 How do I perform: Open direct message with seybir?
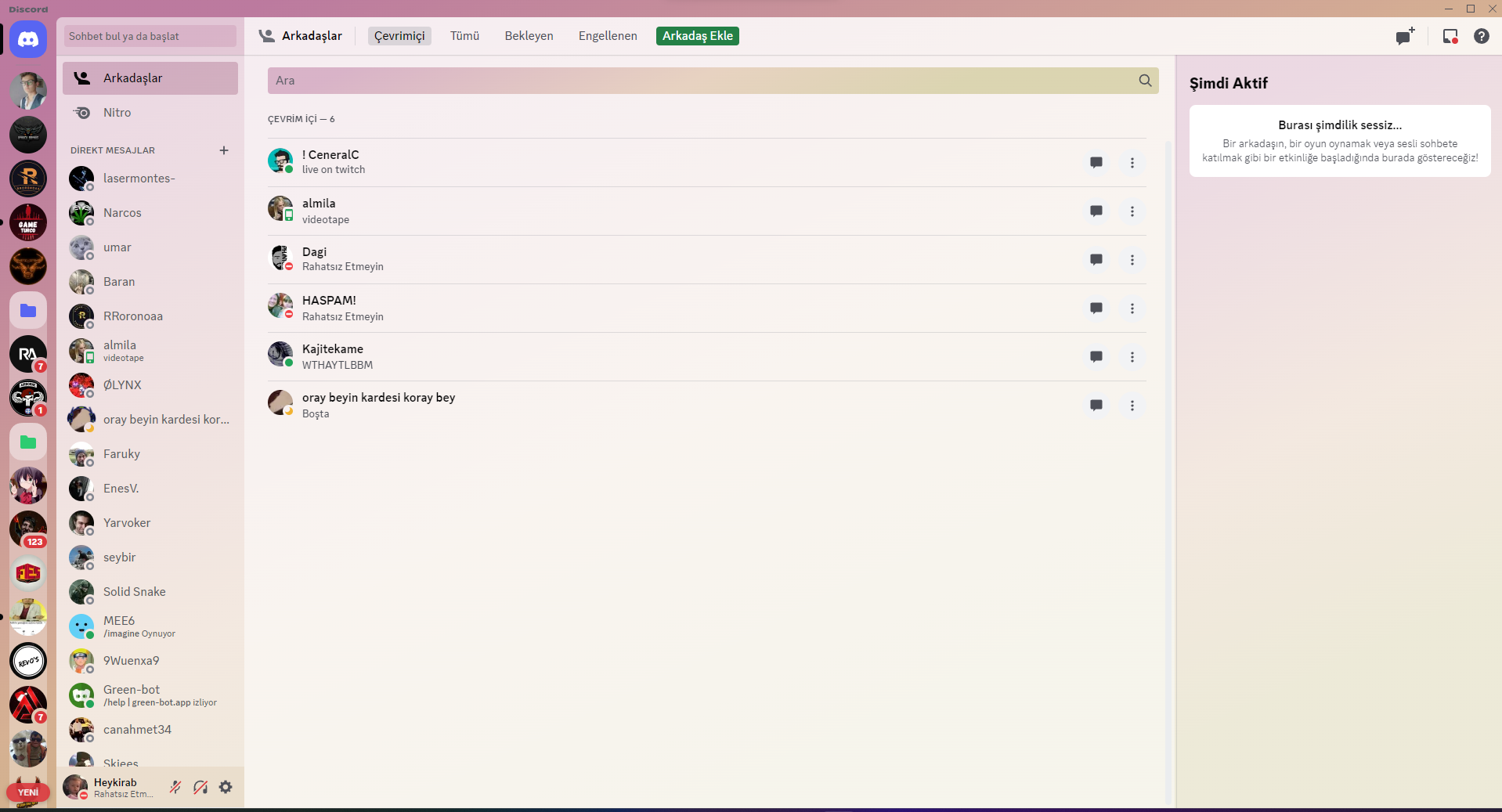click(150, 558)
